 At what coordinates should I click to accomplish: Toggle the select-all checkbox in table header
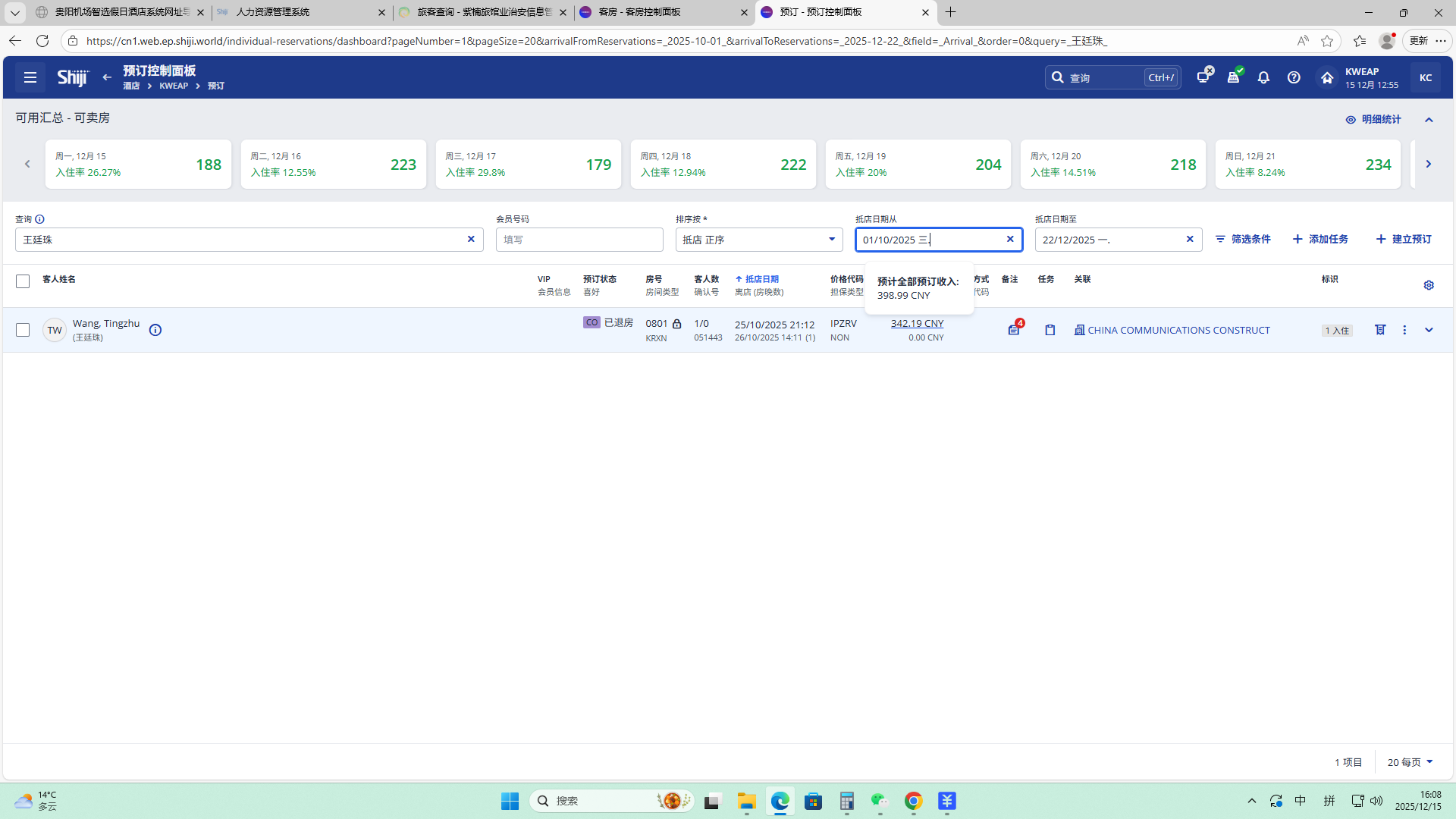(x=23, y=281)
